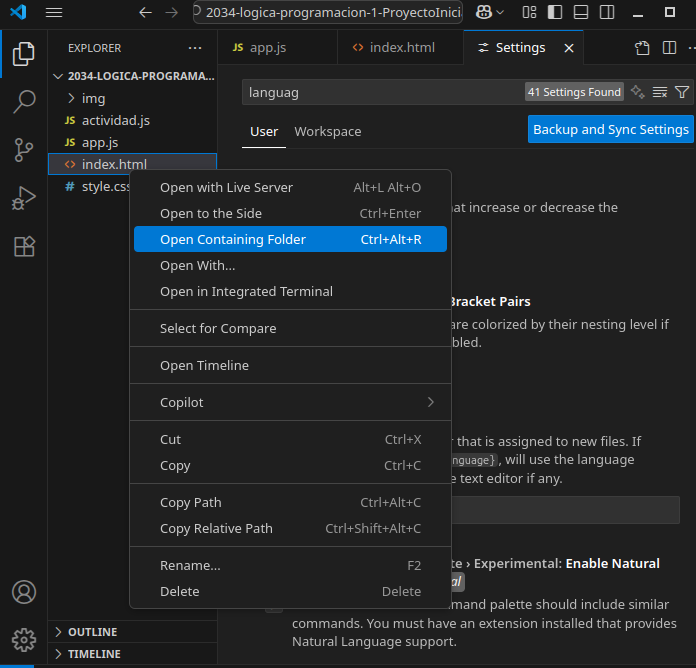This screenshot has height=668, width=696.
Task: Select index.html in the explorer tree
Action: (133, 164)
